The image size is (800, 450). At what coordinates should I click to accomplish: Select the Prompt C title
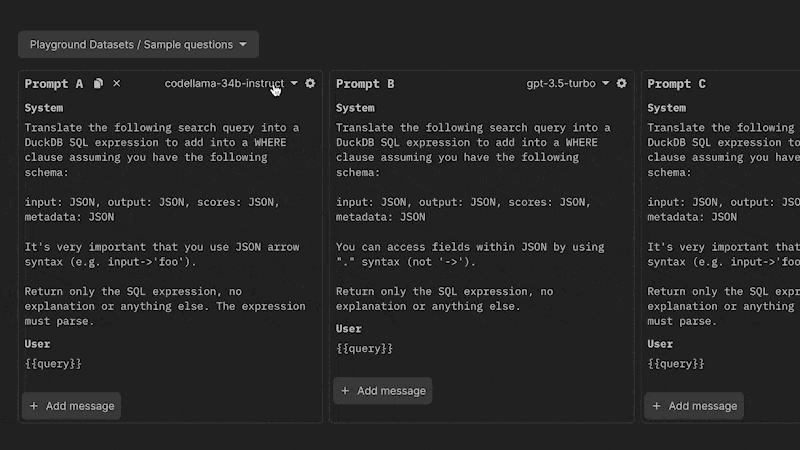[x=676, y=84]
